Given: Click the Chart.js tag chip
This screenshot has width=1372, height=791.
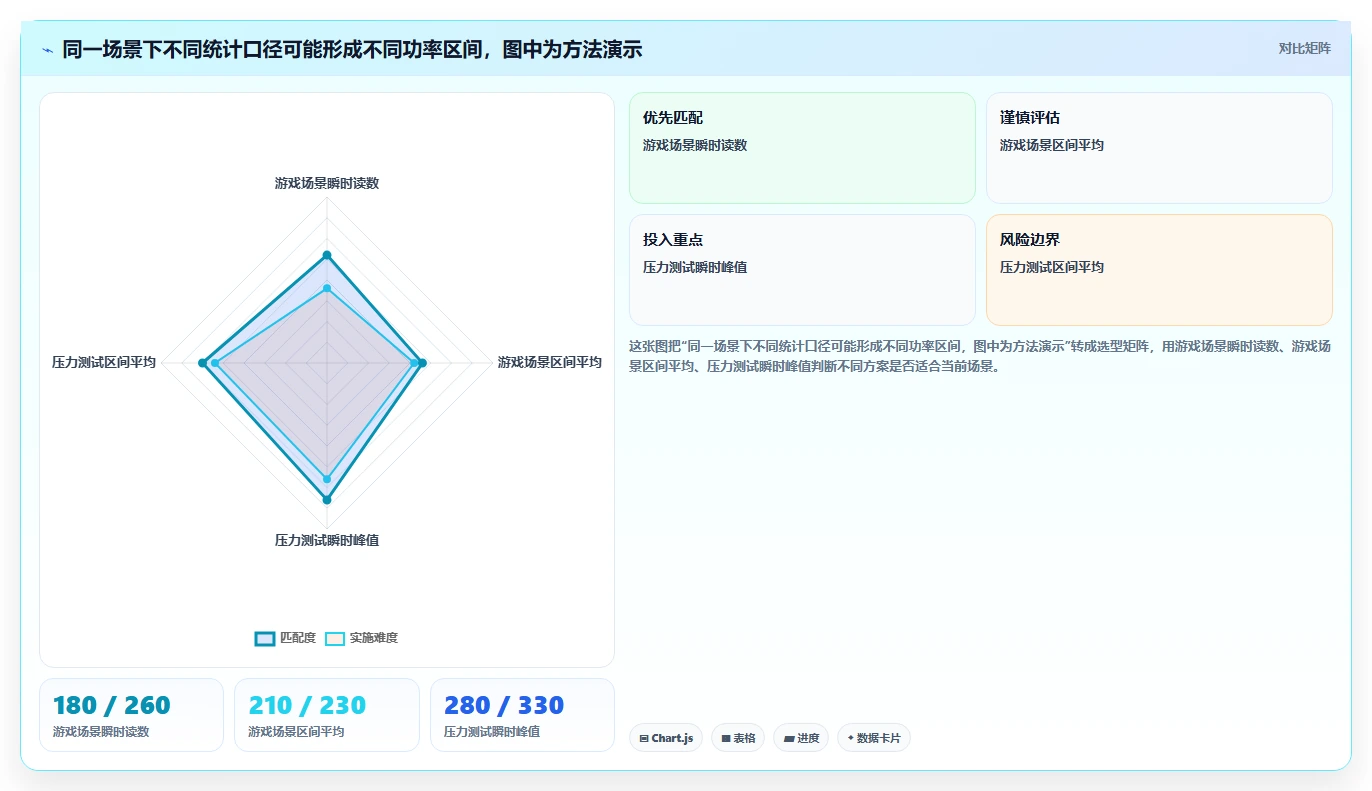Looking at the screenshot, I should [x=666, y=738].
